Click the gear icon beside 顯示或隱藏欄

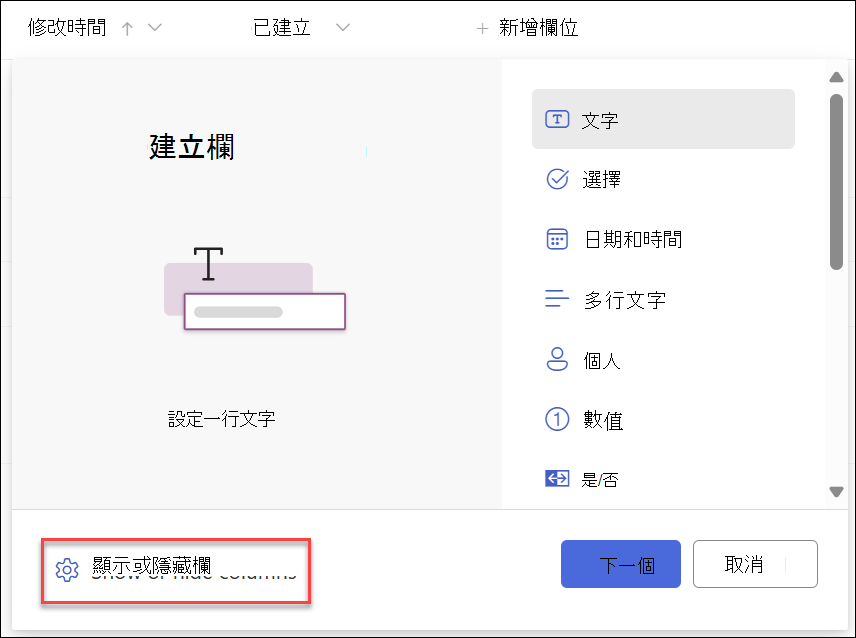tap(67, 570)
